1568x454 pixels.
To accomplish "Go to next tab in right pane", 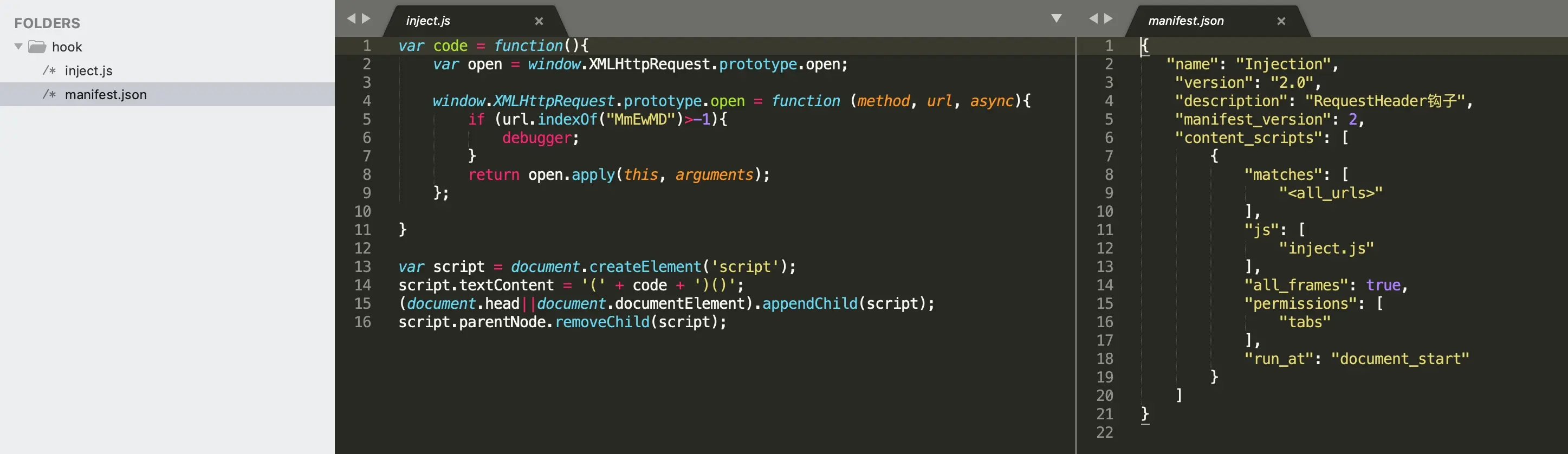I will point(1109,19).
